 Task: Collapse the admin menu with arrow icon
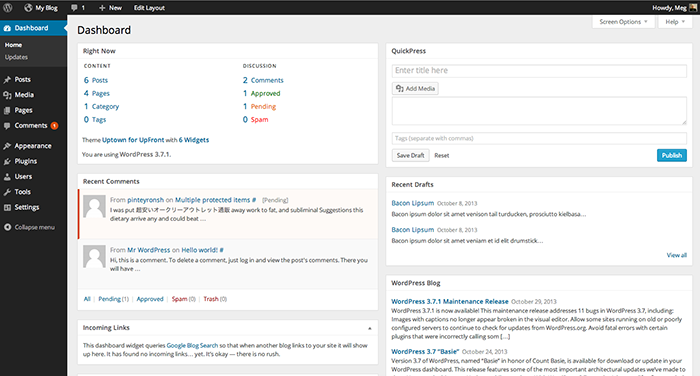[7, 227]
